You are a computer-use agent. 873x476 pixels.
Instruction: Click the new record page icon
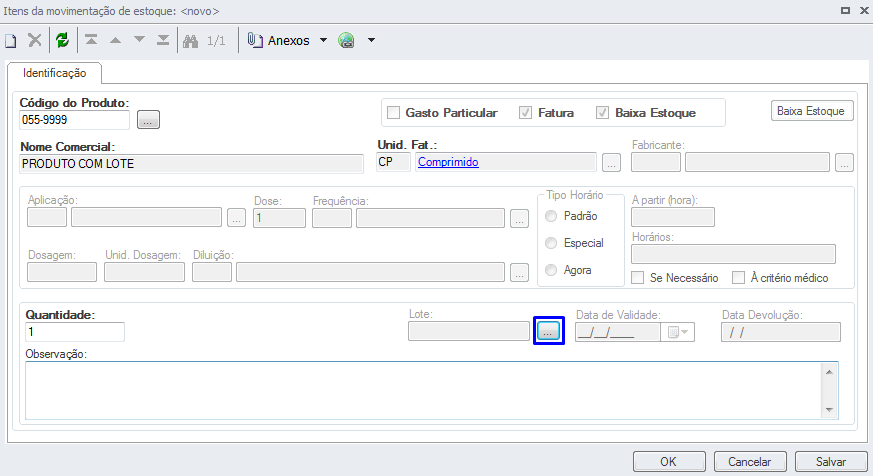click(11, 41)
